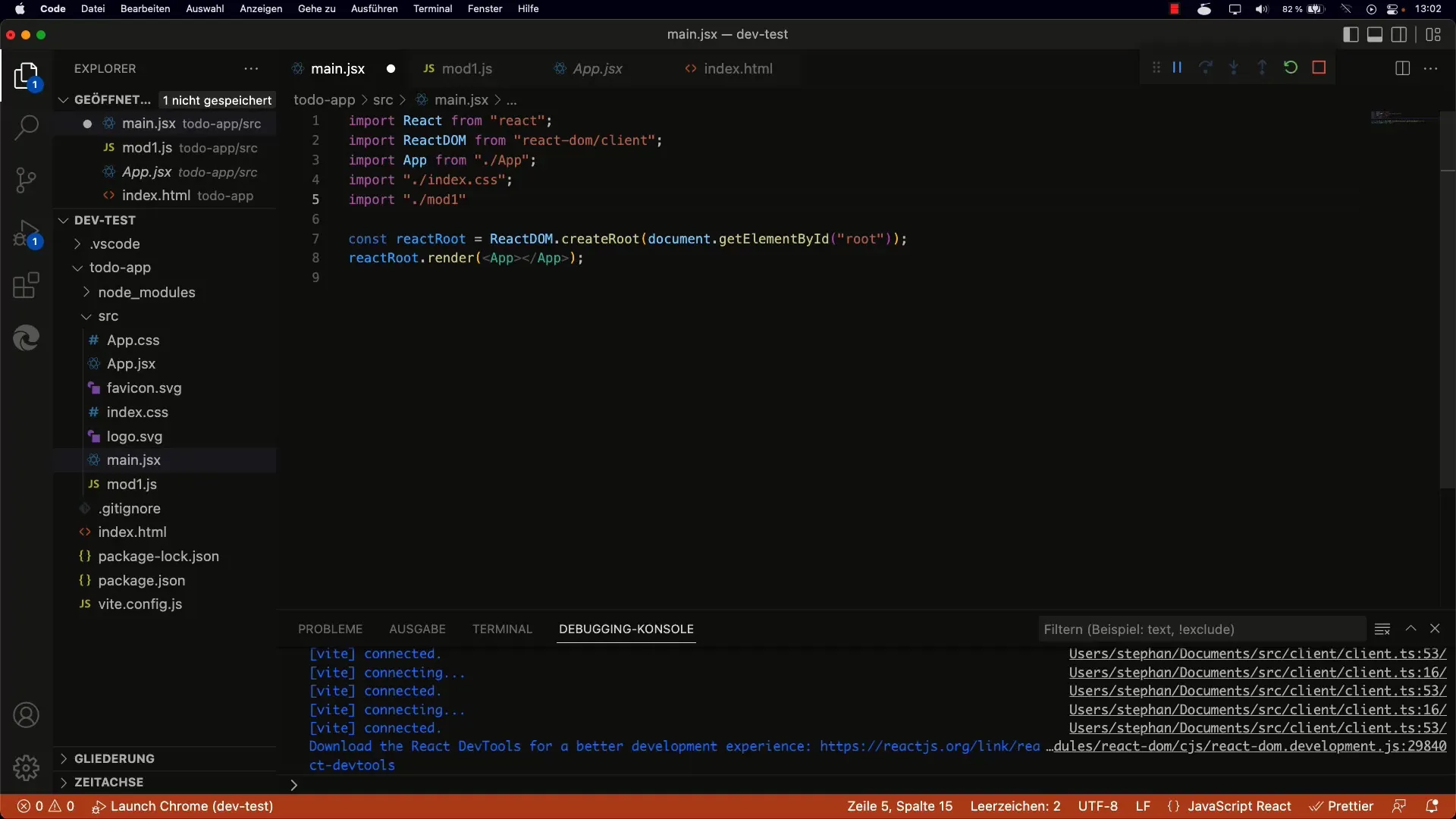Toggle secondary sidebar visibility
The image size is (1456, 819).
[1399, 34]
